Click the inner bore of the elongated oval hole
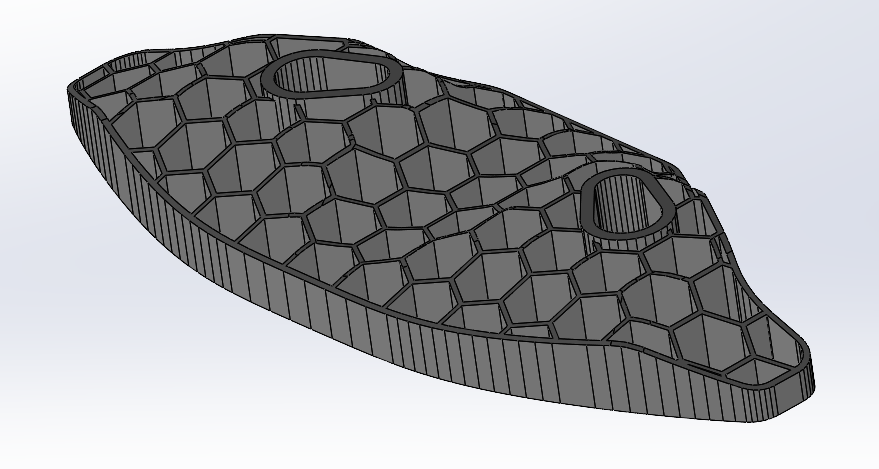879x469 pixels. point(331,76)
